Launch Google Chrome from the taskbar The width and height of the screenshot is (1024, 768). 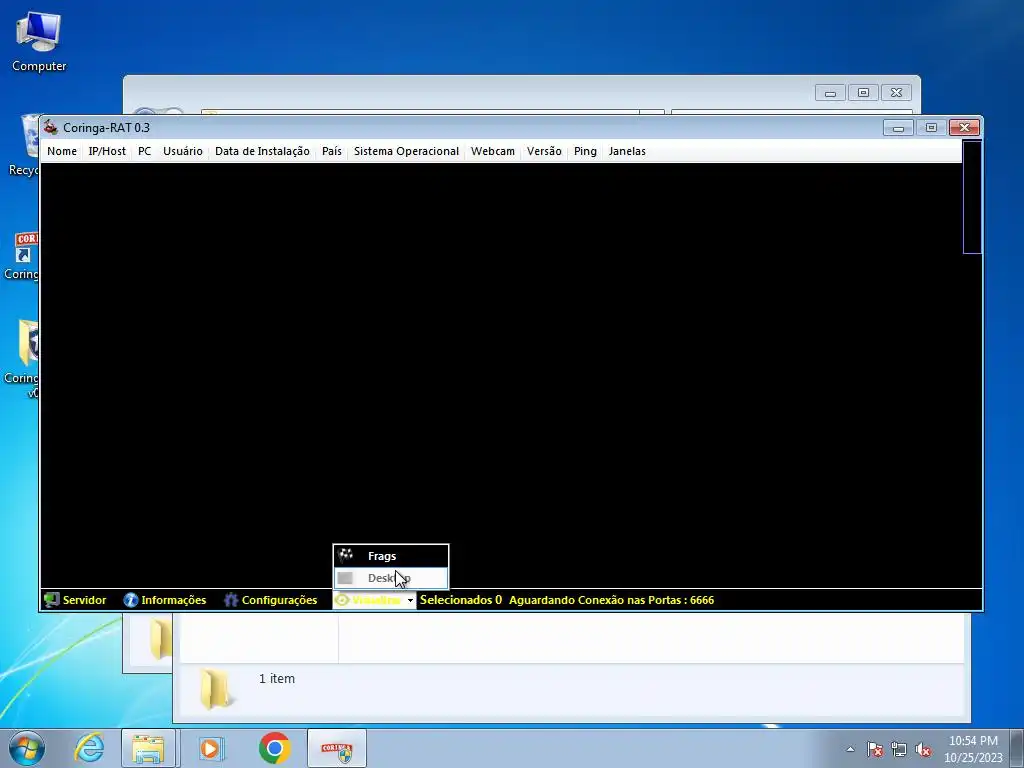click(274, 748)
